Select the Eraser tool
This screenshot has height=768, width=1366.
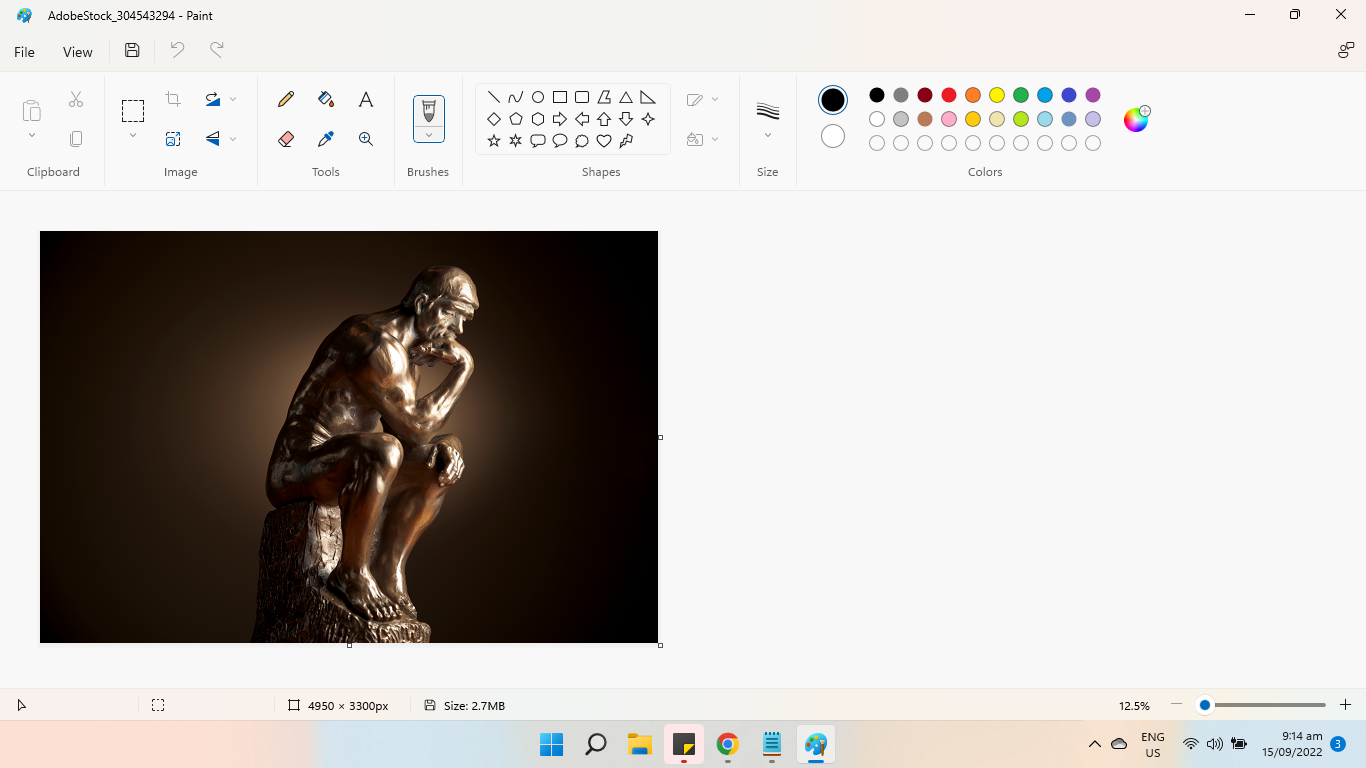[286, 139]
